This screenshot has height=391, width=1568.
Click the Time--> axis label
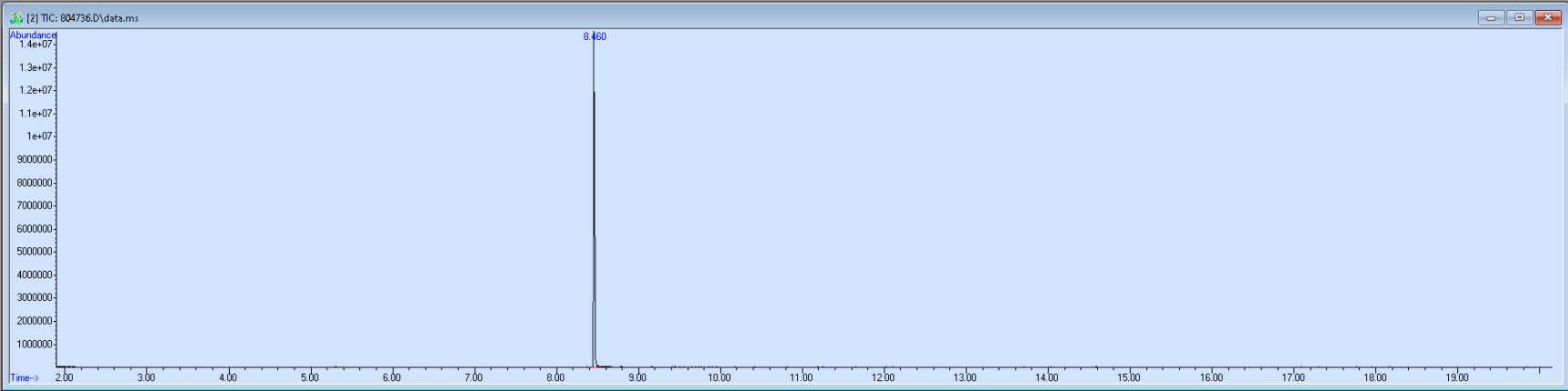coord(25,377)
